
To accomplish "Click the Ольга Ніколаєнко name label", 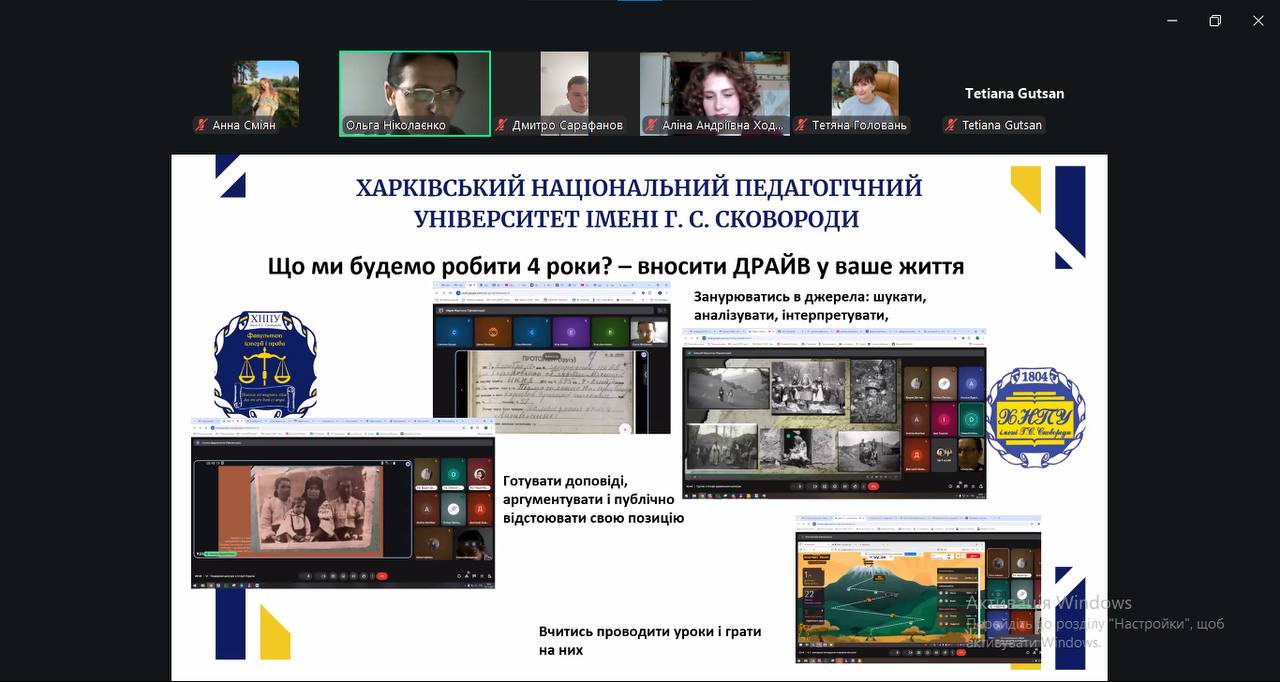I will [396, 126].
